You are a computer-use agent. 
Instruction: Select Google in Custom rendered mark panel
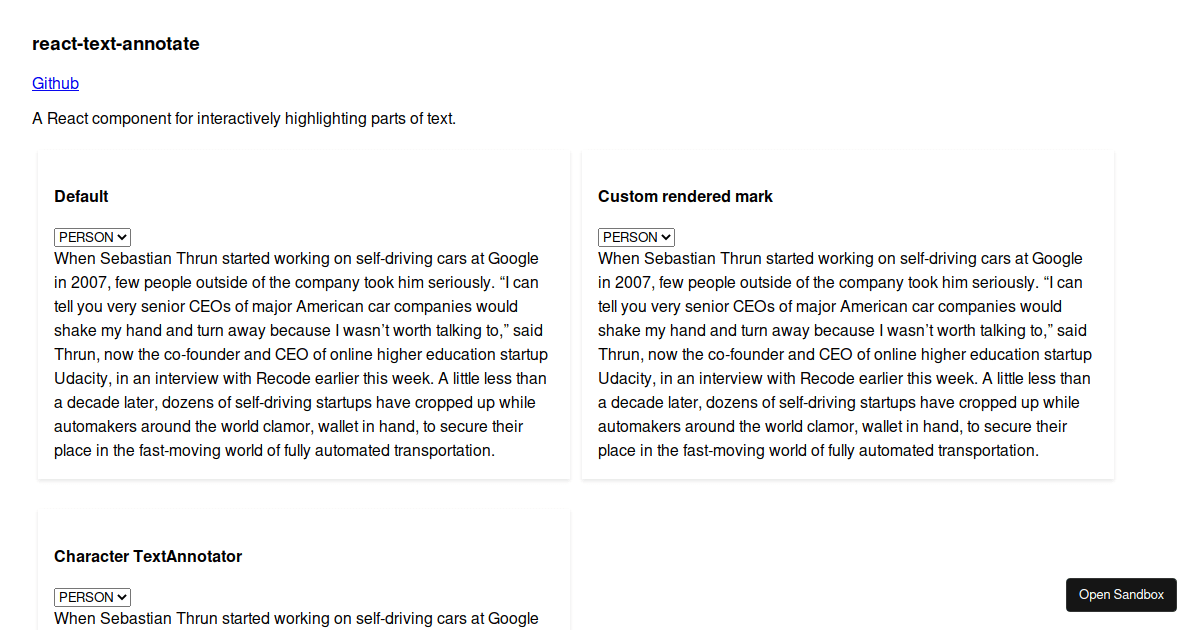pyautogui.click(x=1057, y=259)
